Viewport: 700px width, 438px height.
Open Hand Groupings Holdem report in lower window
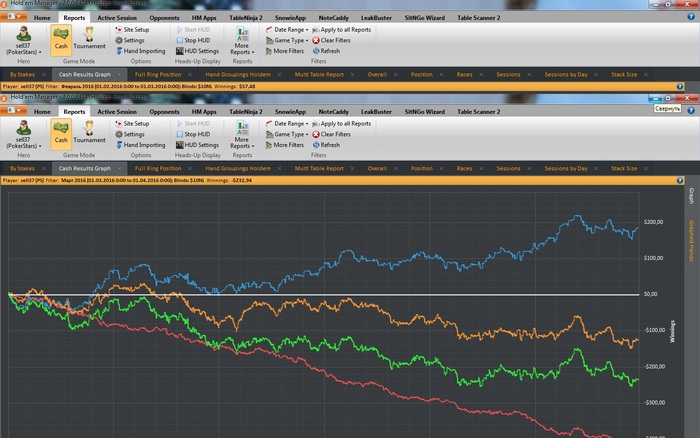click(x=238, y=169)
